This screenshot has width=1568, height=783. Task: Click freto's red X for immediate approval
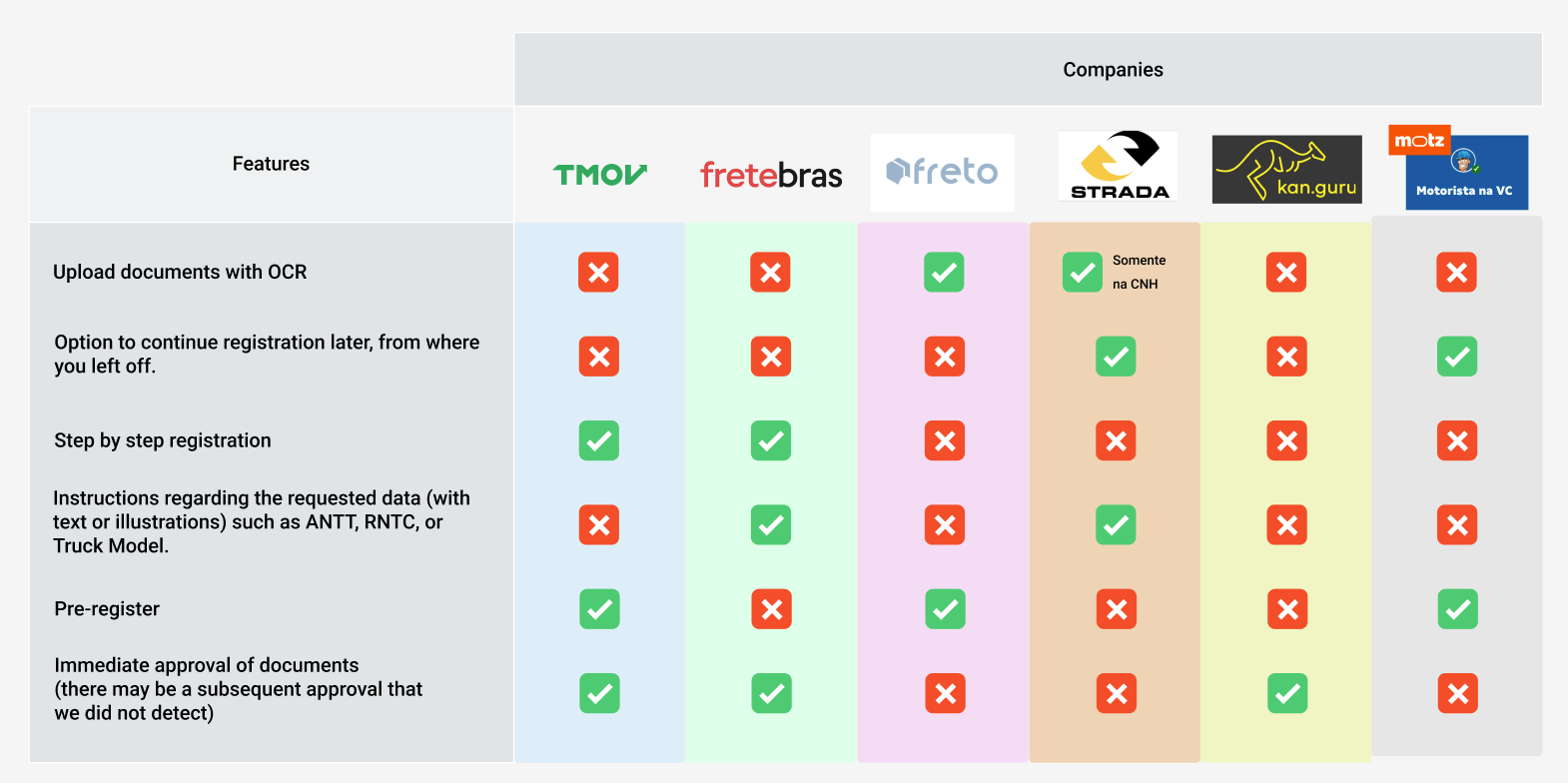[x=945, y=693]
